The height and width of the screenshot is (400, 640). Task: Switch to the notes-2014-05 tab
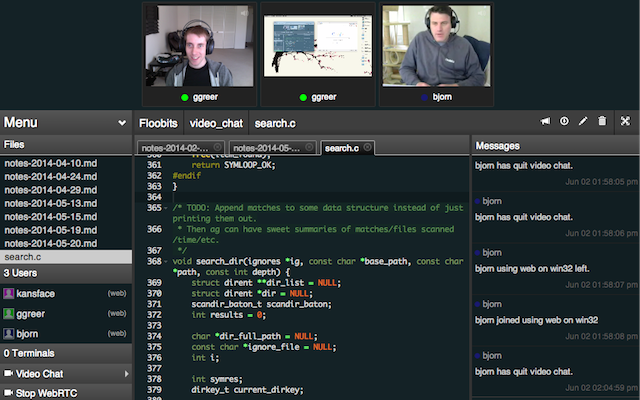(272, 148)
